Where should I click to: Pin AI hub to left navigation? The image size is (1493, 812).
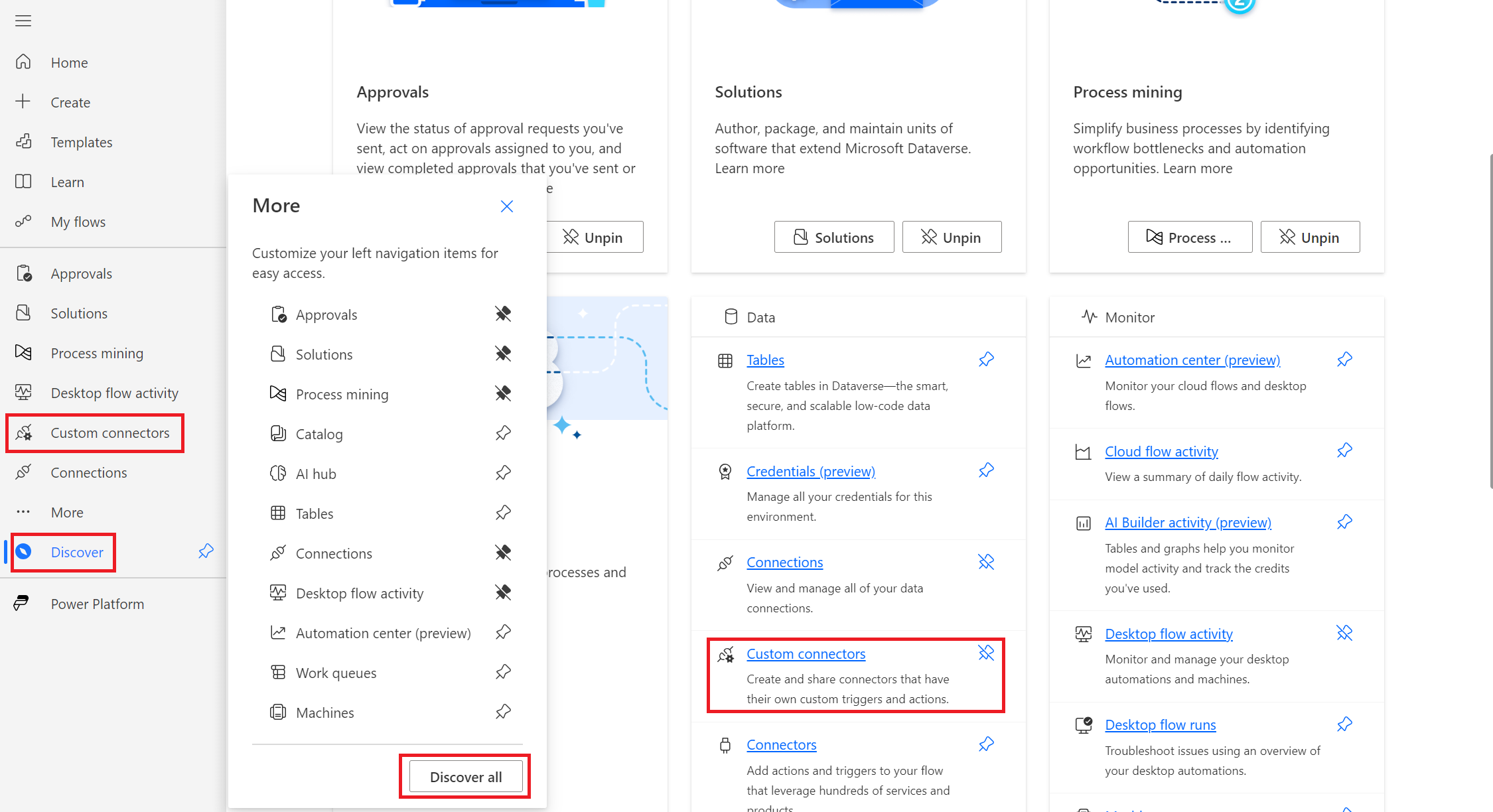503,473
